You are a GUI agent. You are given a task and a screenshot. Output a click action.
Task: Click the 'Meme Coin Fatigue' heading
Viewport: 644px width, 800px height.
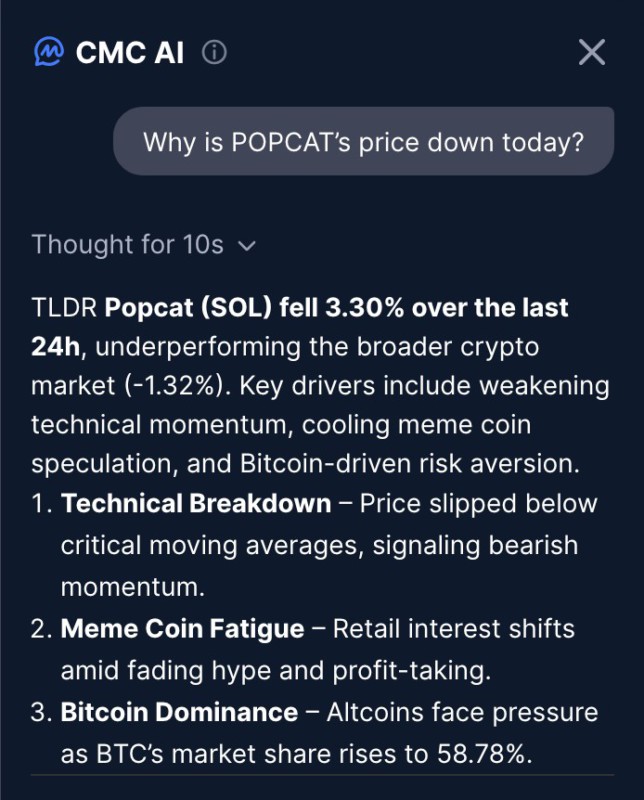[x=182, y=629]
